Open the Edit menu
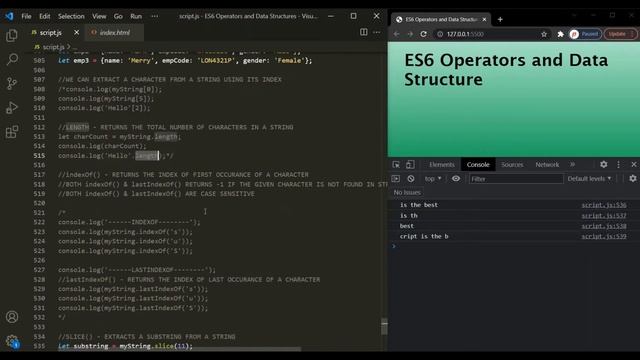 (x=44, y=16)
